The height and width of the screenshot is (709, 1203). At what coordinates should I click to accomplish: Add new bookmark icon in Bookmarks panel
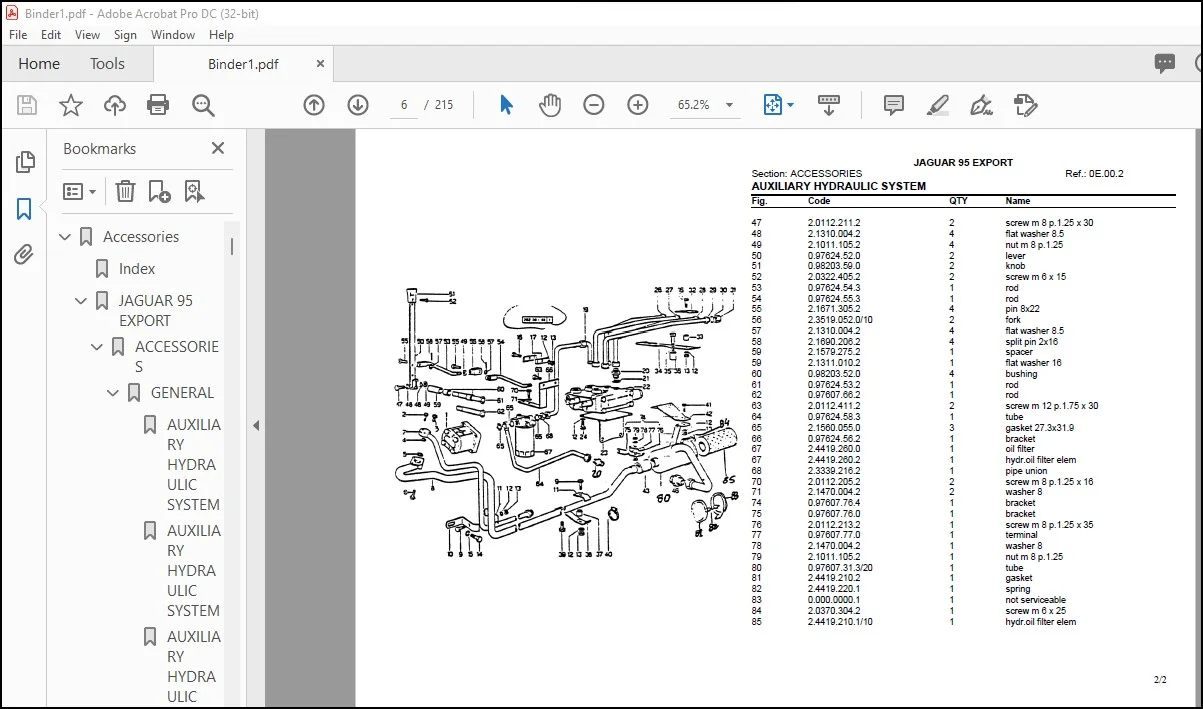pos(159,191)
